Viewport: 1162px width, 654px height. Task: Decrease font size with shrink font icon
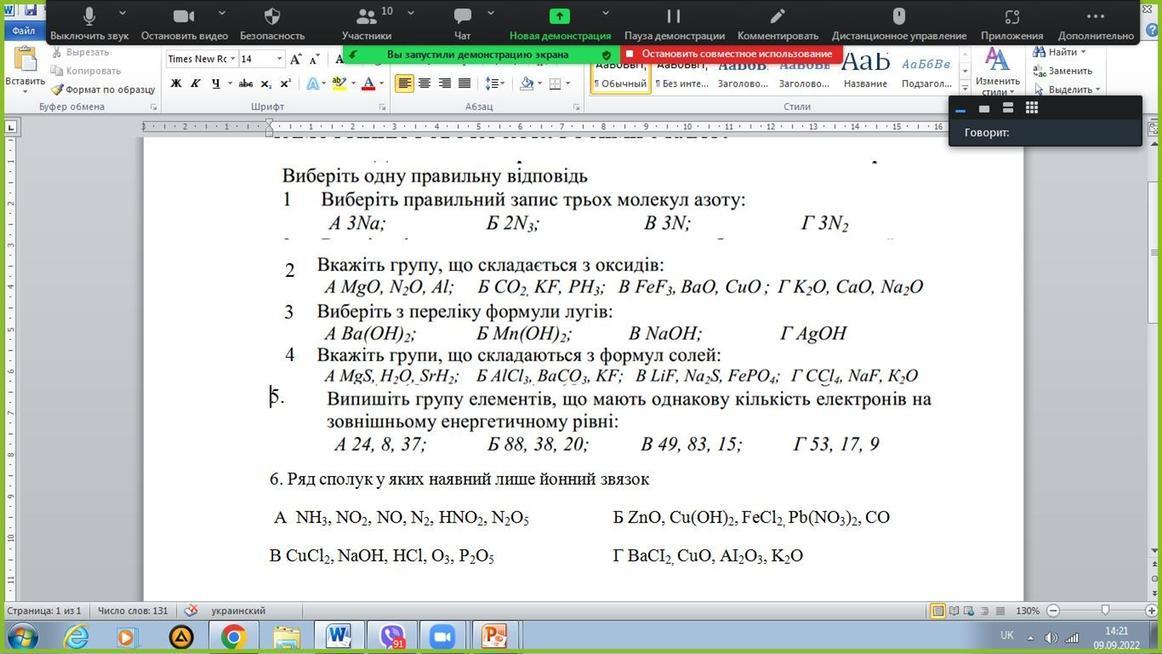[314, 59]
